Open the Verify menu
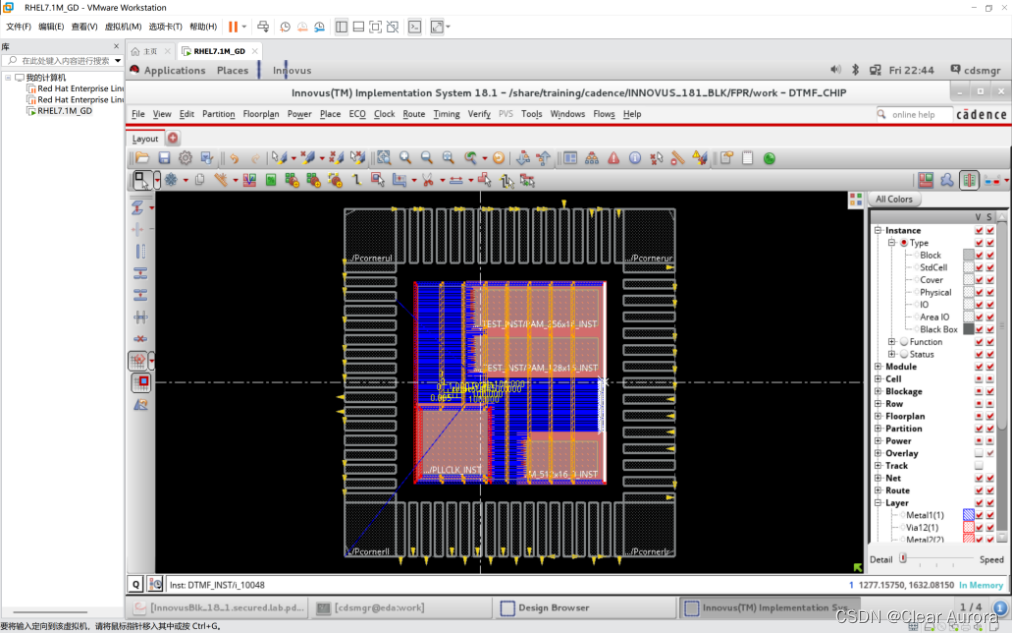 click(x=479, y=114)
